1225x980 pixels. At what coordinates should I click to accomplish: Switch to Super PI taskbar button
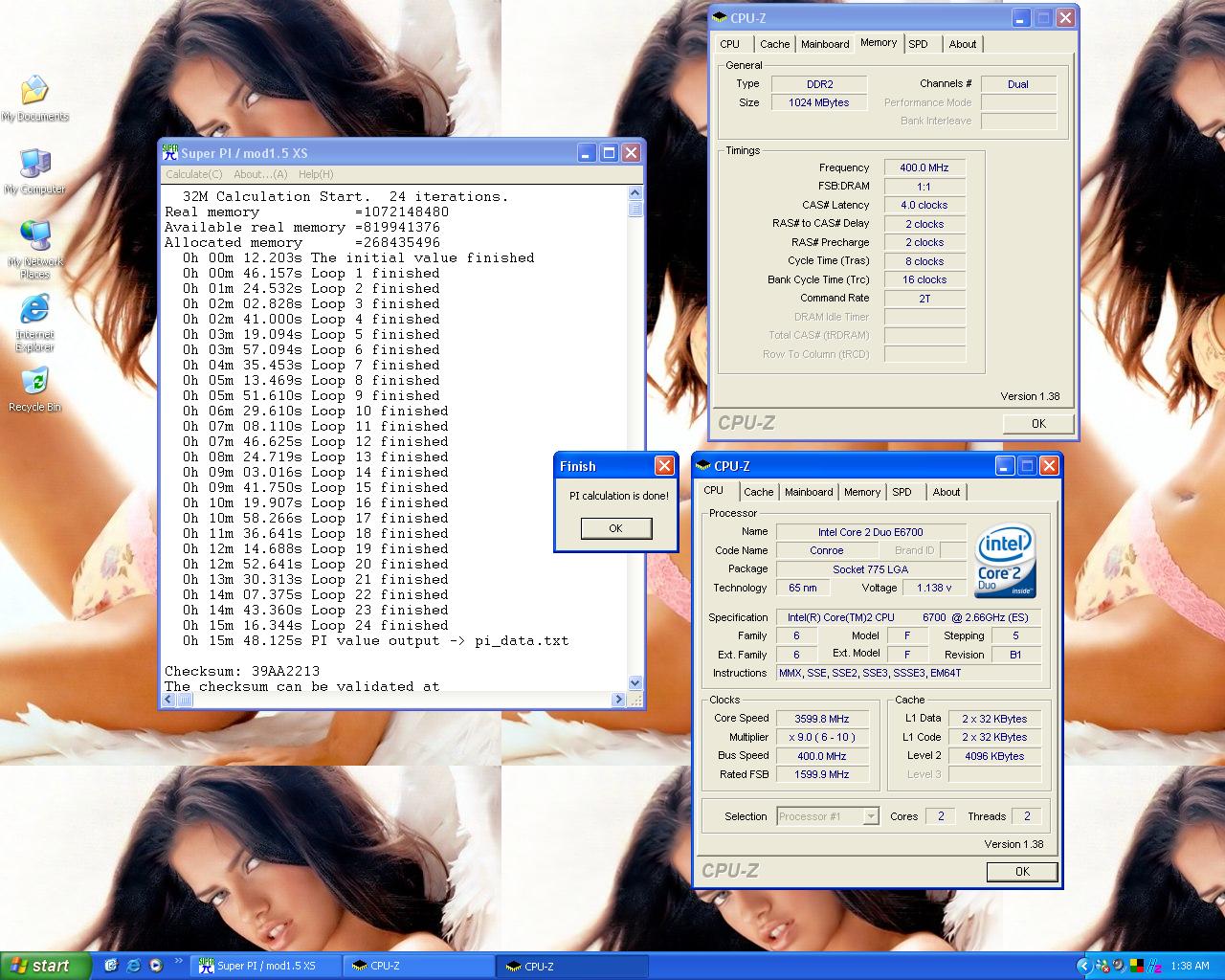[267, 966]
